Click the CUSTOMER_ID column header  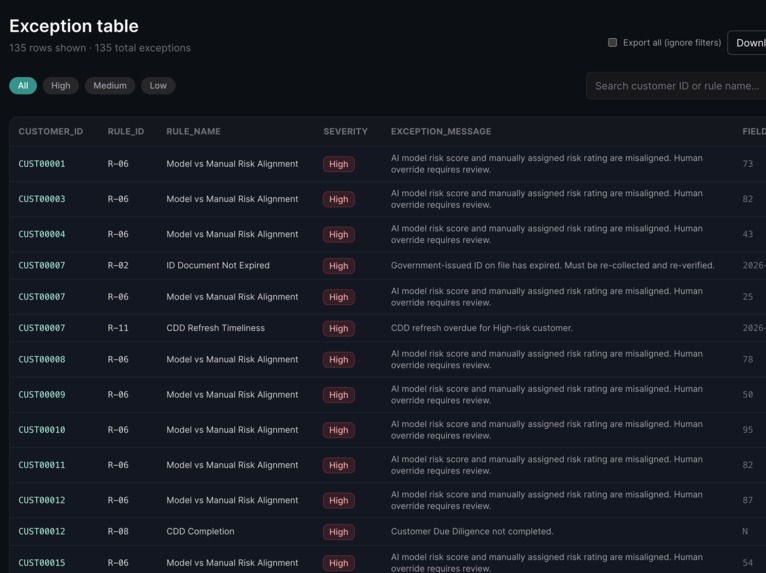(51, 131)
